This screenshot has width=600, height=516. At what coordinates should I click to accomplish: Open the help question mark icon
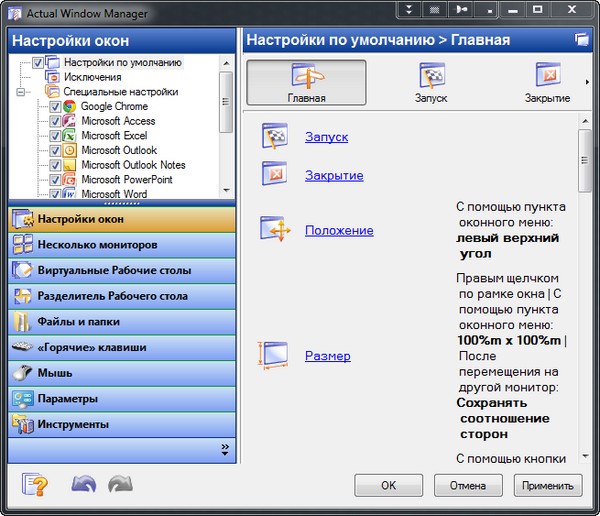35,484
